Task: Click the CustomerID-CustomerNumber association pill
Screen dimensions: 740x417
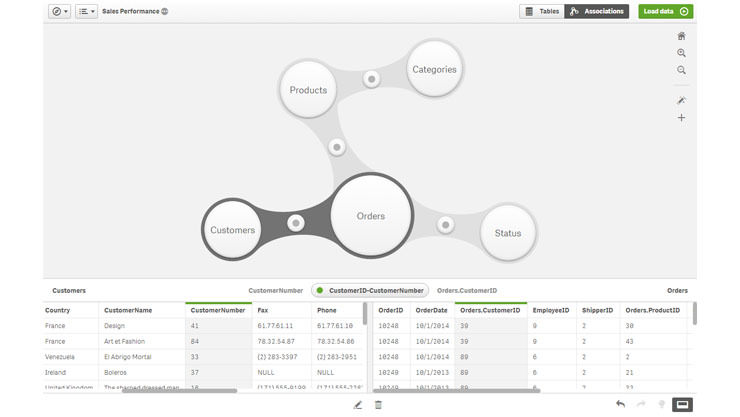Action: coord(370,291)
